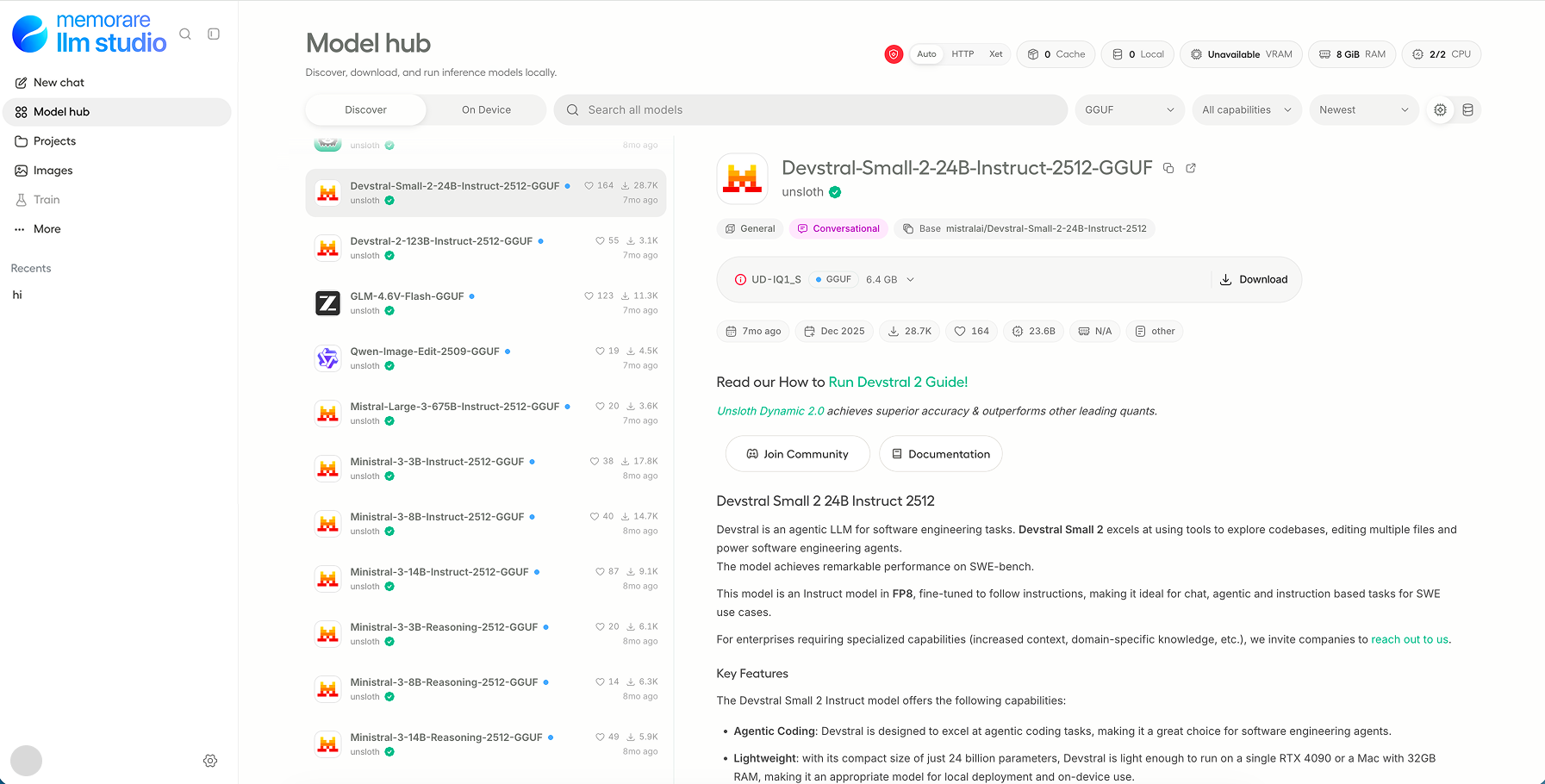This screenshot has width=1545, height=784.
Task: Click the Join Community button
Action: pos(797,454)
